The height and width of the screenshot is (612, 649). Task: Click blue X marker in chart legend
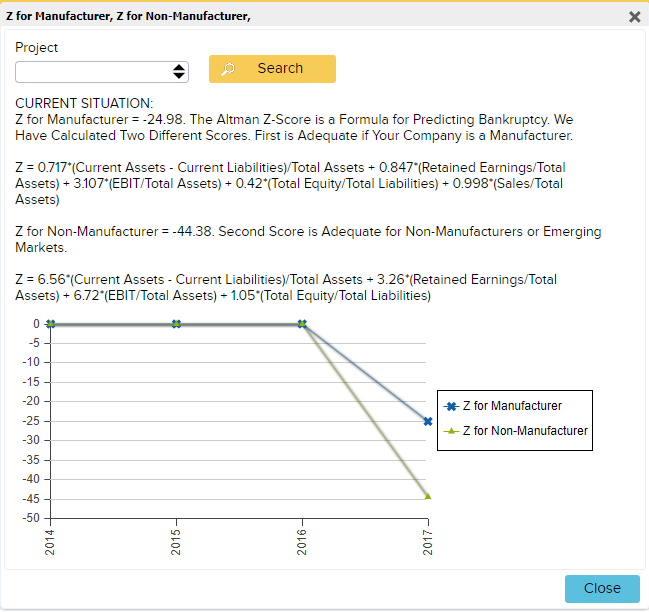pyautogui.click(x=450, y=407)
